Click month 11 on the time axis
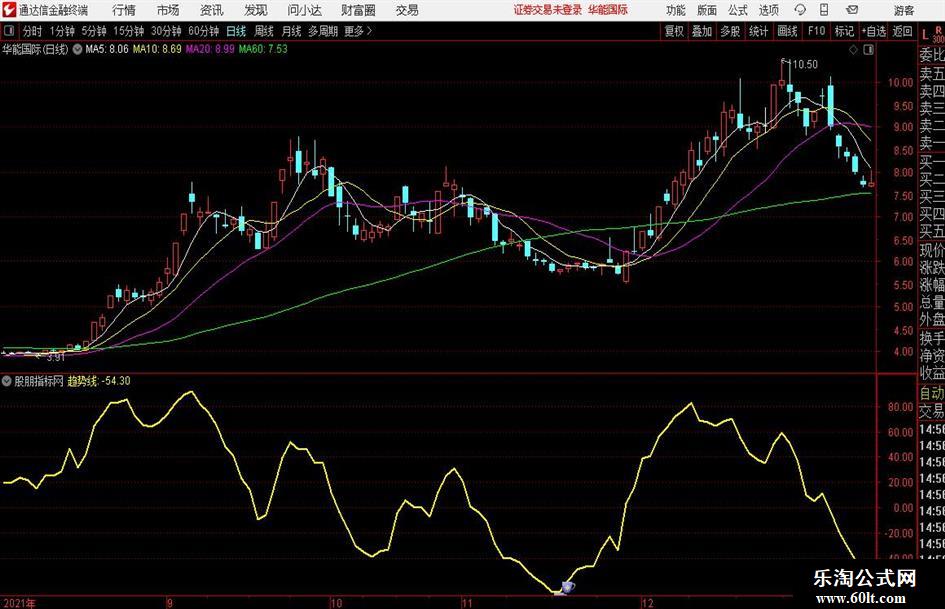The width and height of the screenshot is (945, 609). click(467, 603)
